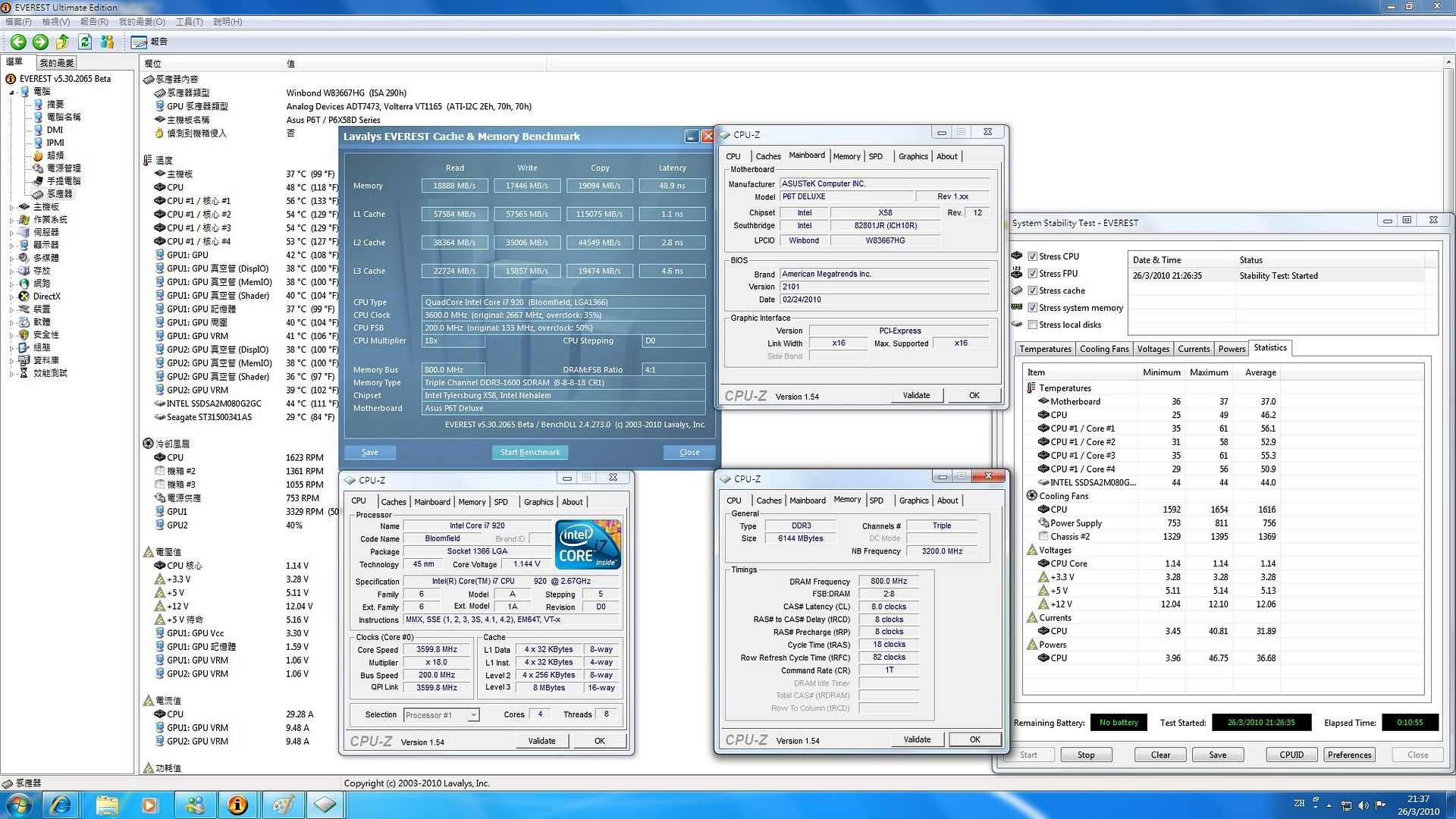Image resolution: width=1456 pixels, height=819 pixels.
Task: Click the Clear button in Stability Test
Action: (x=1160, y=755)
